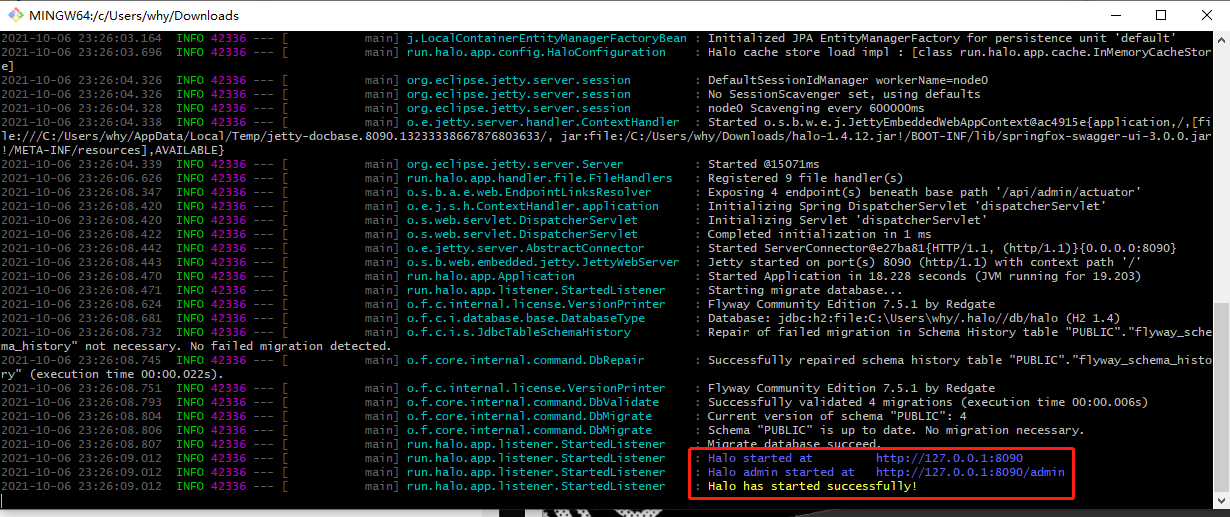Close the MINGW64 terminal window
The height and width of the screenshot is (517, 1230).
1206,15
